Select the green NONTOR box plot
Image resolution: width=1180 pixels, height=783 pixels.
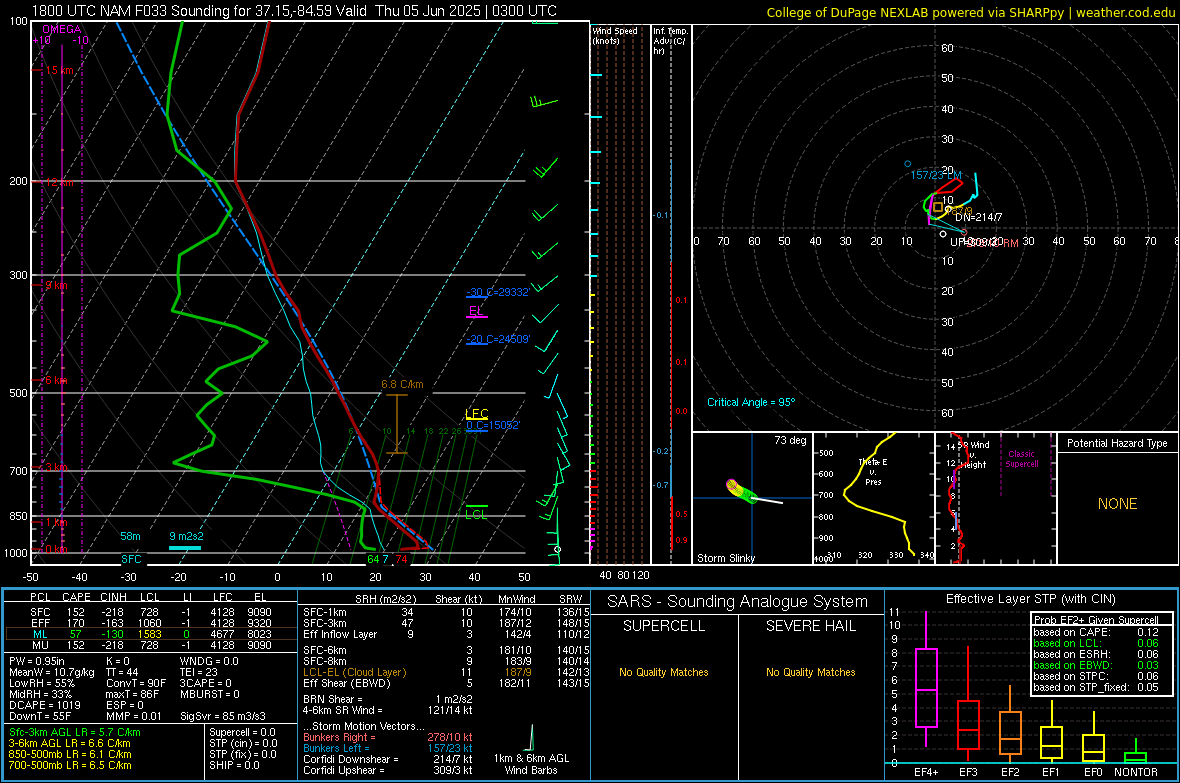pos(1136,753)
